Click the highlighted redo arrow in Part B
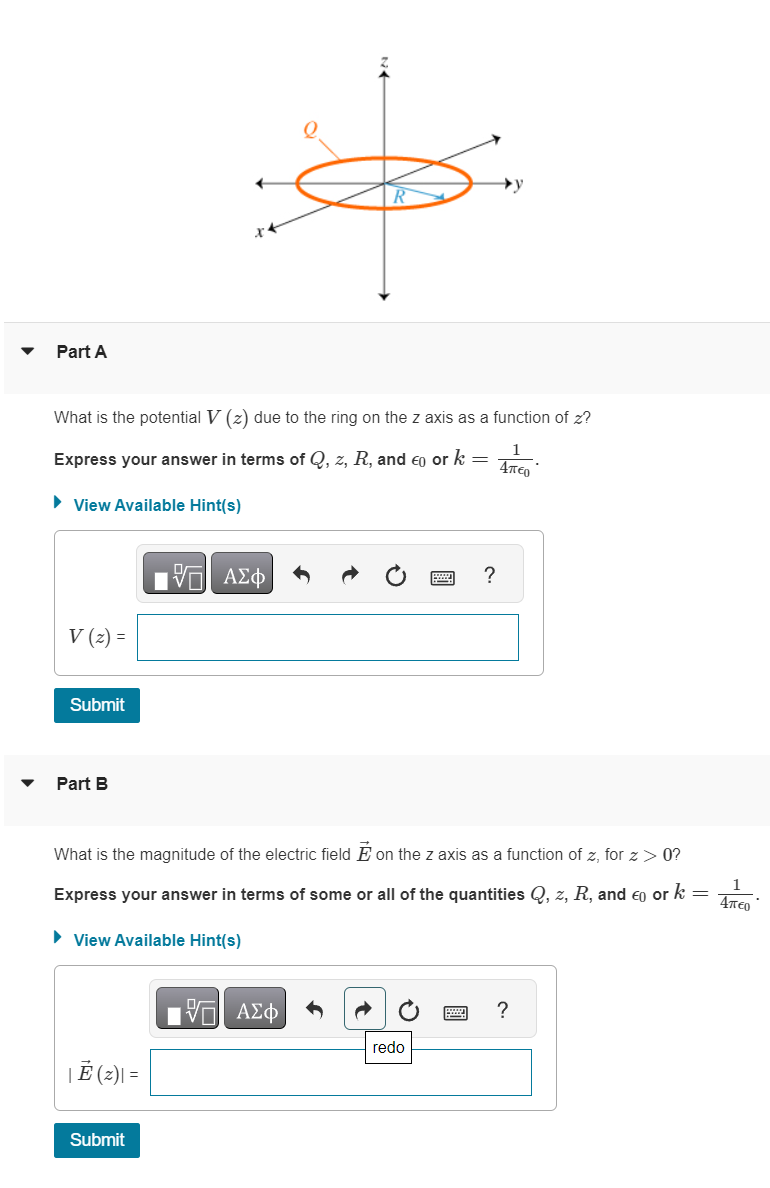 click(364, 1008)
